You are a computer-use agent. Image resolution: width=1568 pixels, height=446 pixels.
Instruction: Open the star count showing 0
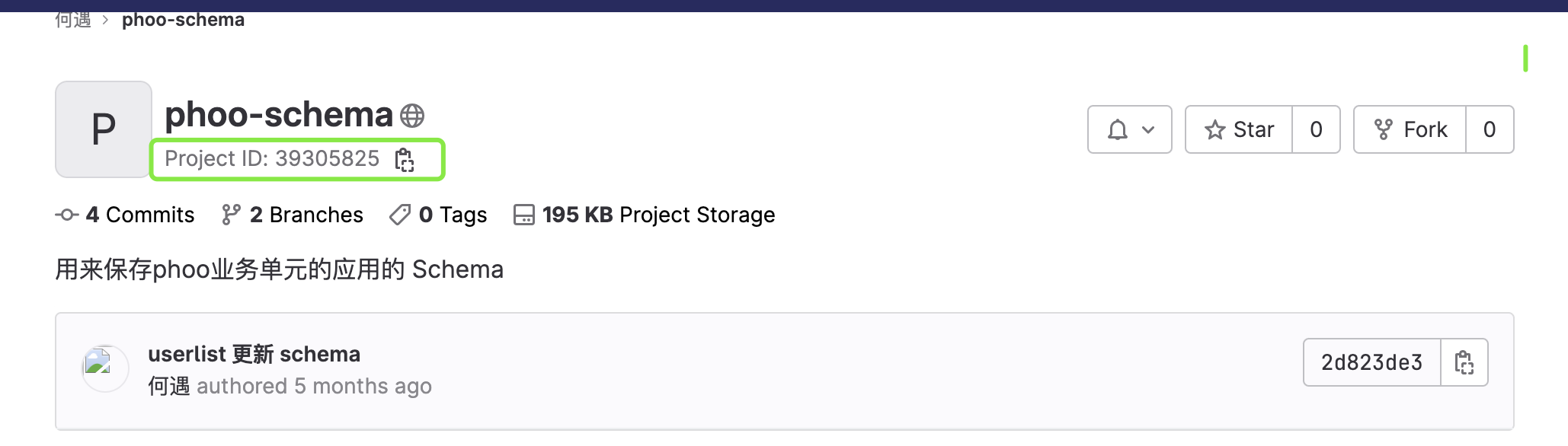1316,129
